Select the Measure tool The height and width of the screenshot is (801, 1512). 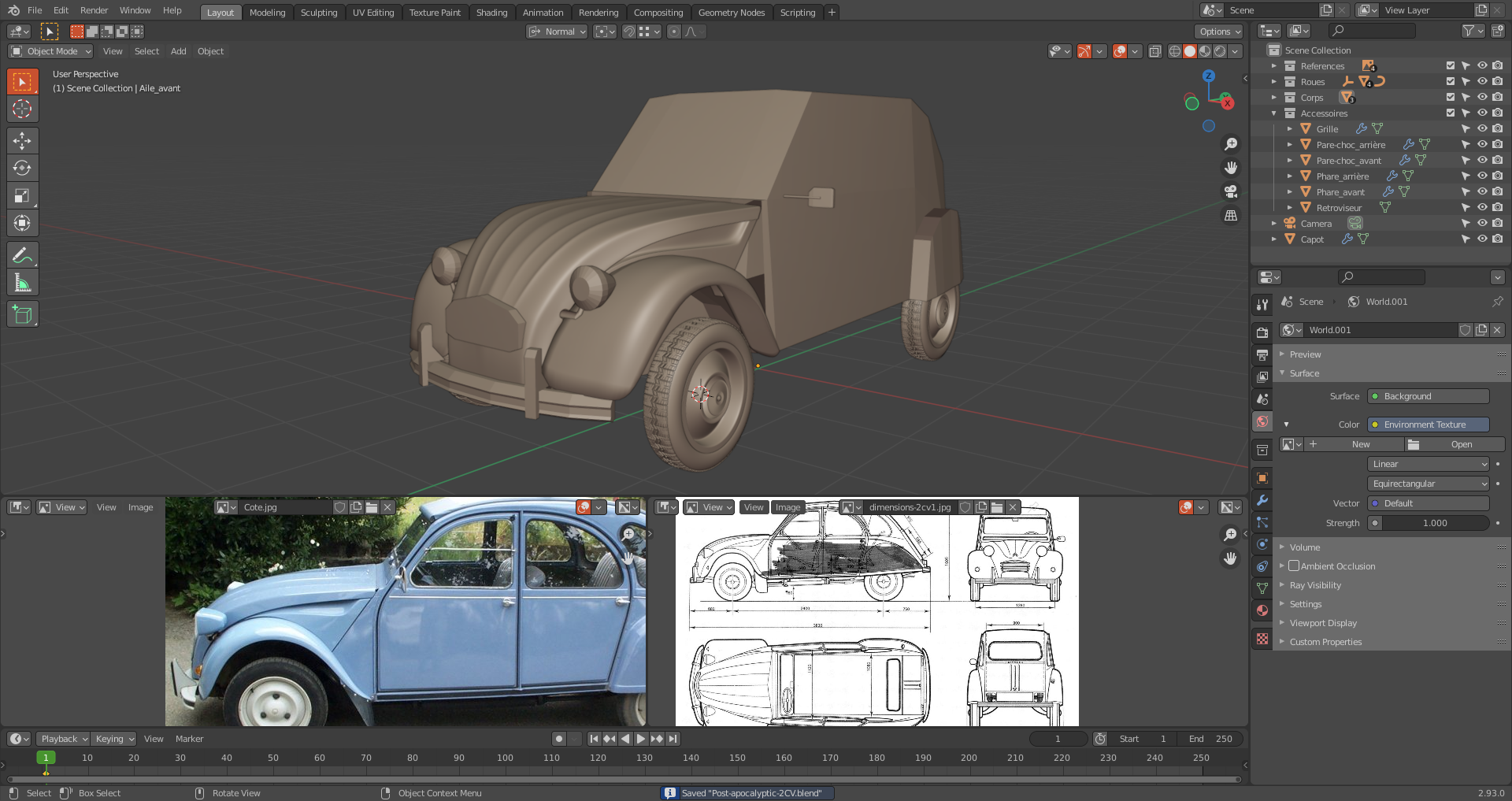pyautogui.click(x=22, y=283)
